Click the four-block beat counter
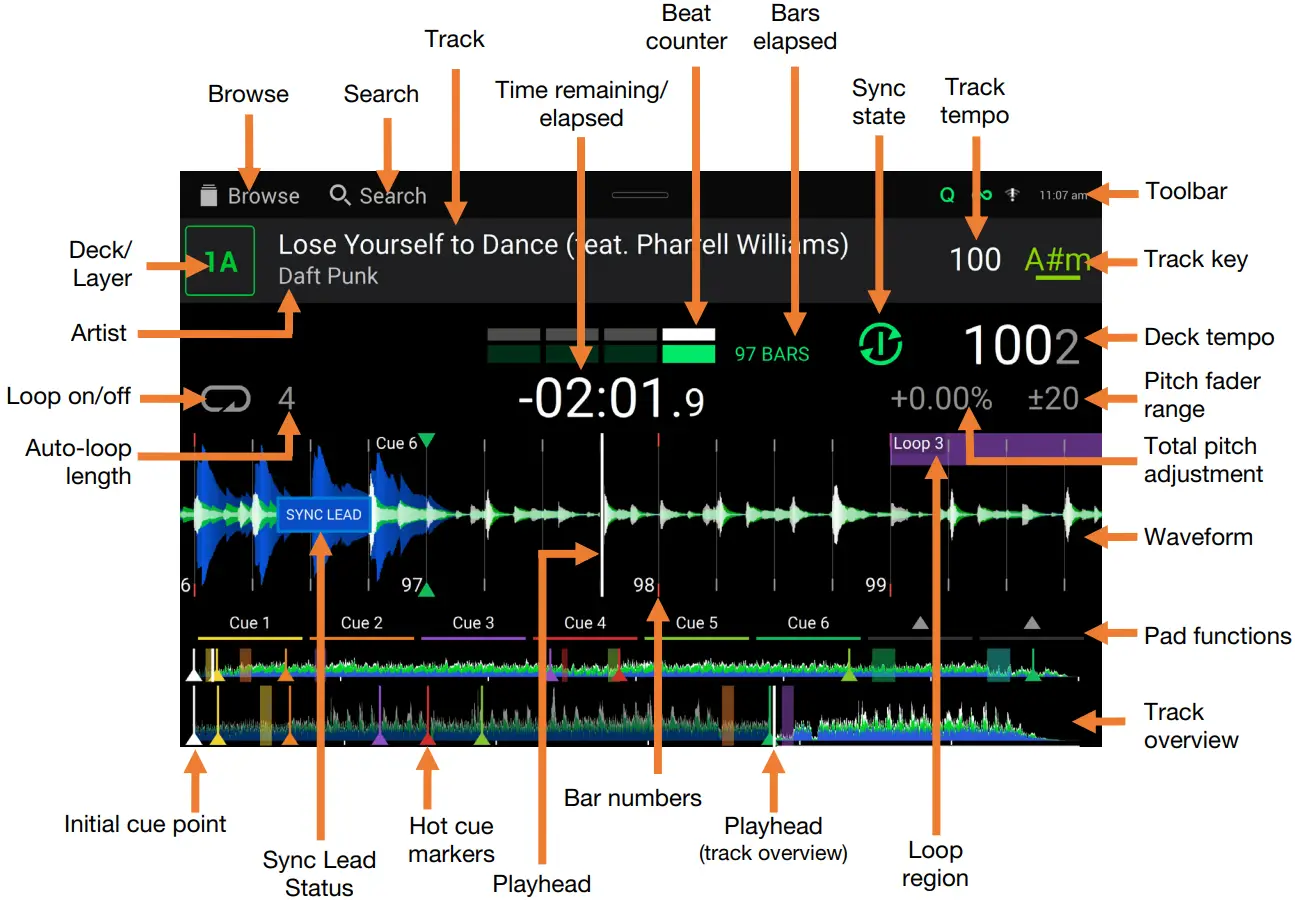This screenshot has width=1295, height=900. pos(601,345)
